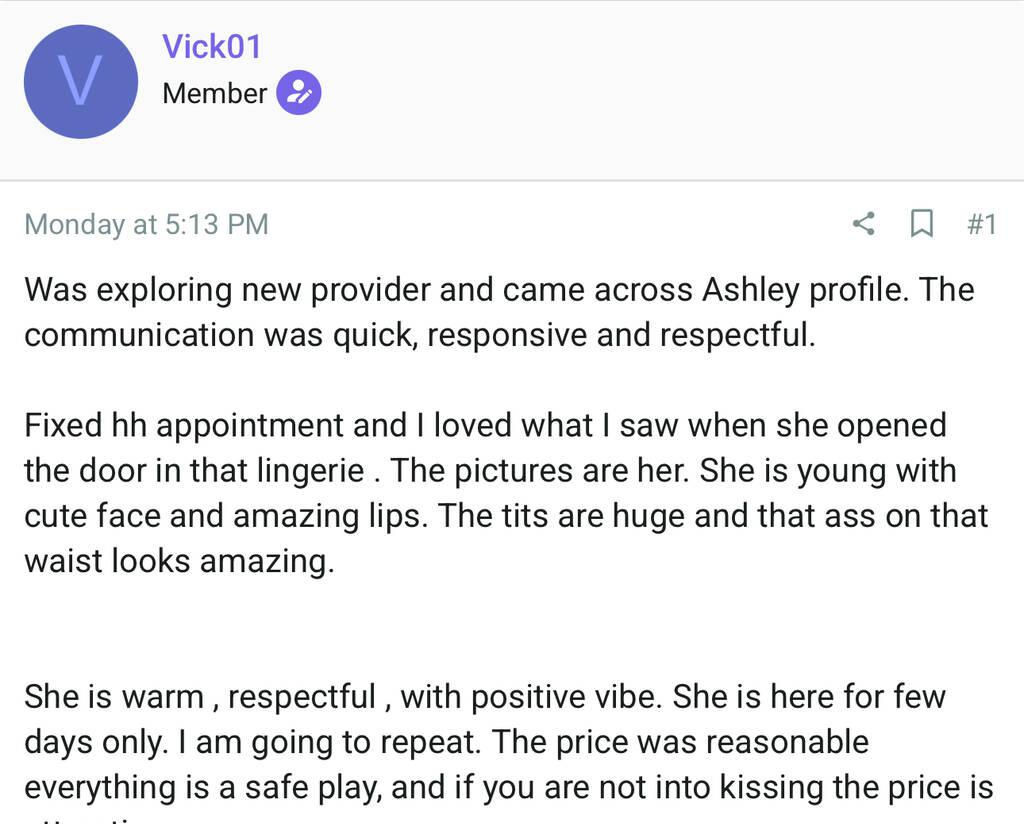Image resolution: width=1024 pixels, height=824 pixels.
Task: Click the word "Ashley" in the post
Action: [751, 290]
